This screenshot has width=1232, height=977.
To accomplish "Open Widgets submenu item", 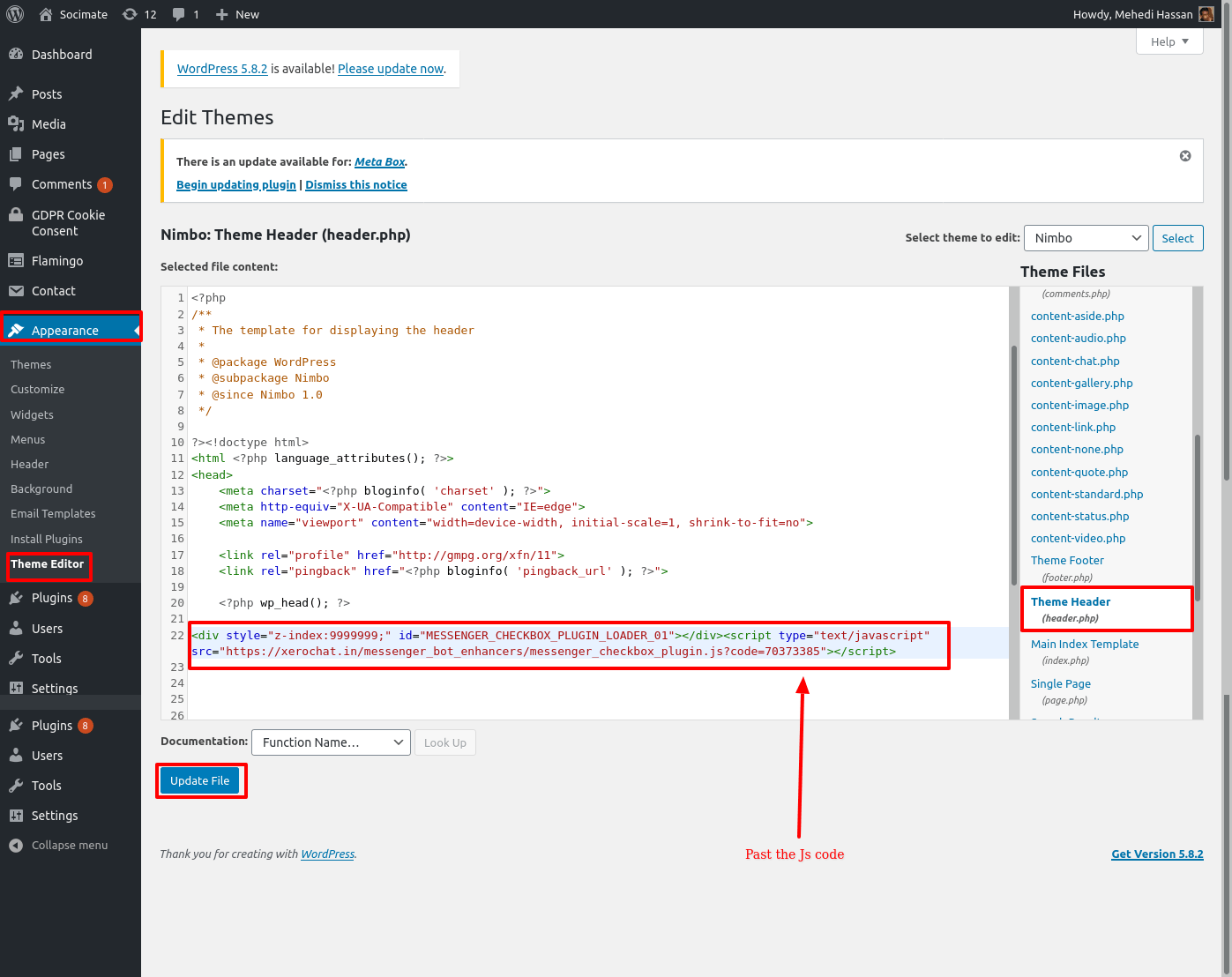I will click(x=32, y=414).
